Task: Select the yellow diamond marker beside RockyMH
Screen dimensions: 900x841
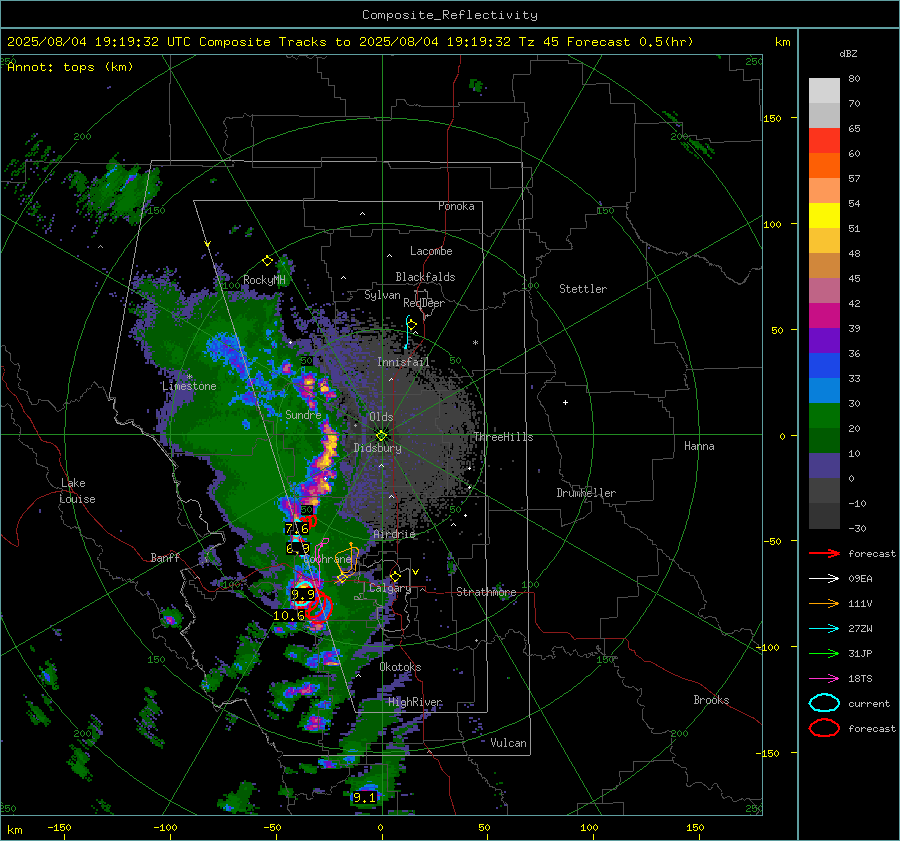Action: [267, 261]
